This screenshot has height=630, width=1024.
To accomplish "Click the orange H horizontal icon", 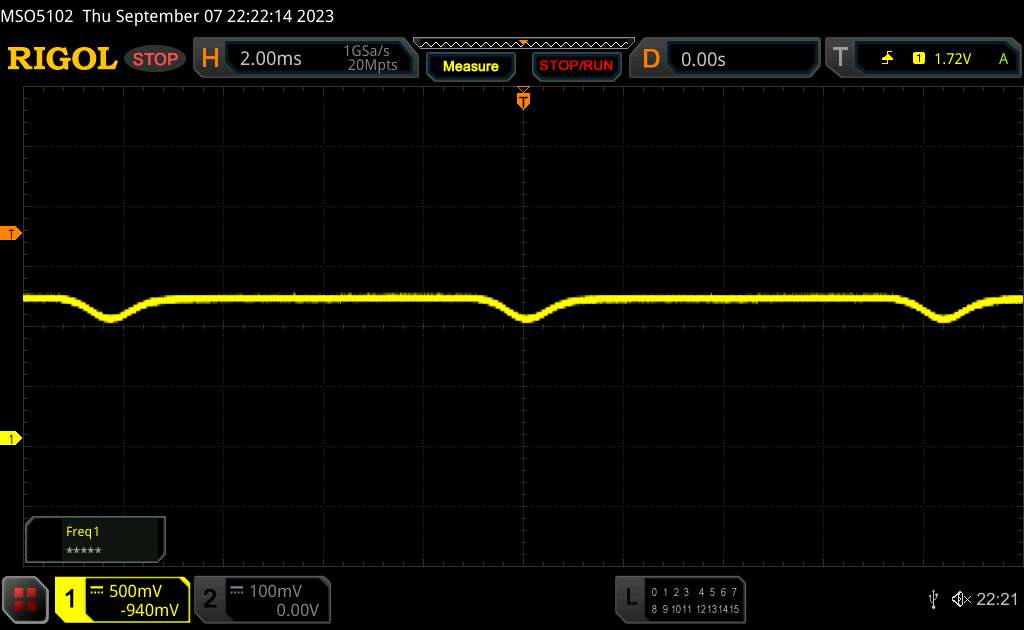I will (210, 58).
